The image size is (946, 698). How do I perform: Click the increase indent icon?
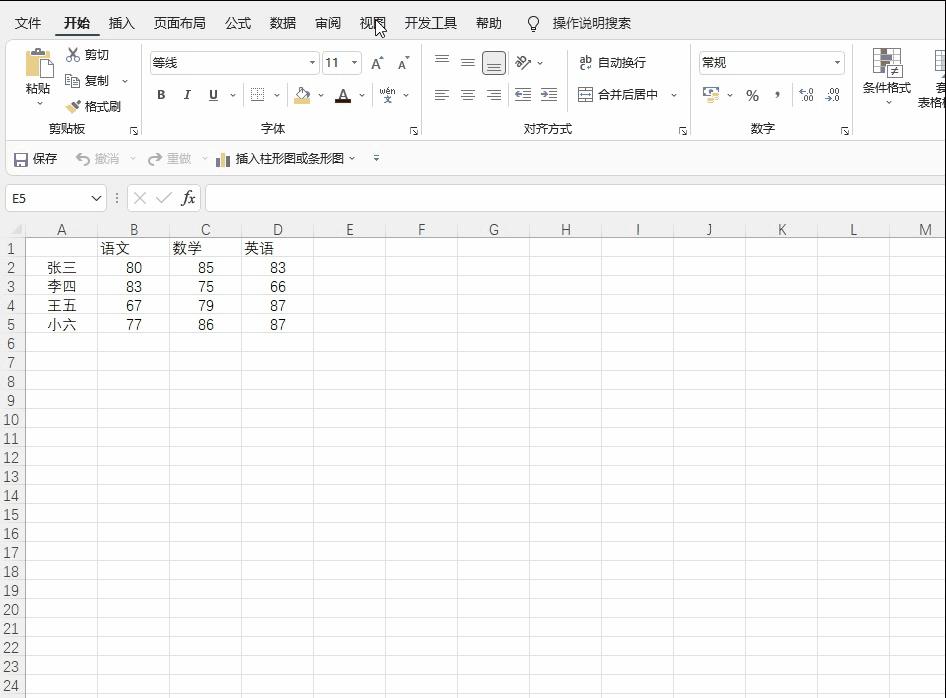tap(548, 95)
